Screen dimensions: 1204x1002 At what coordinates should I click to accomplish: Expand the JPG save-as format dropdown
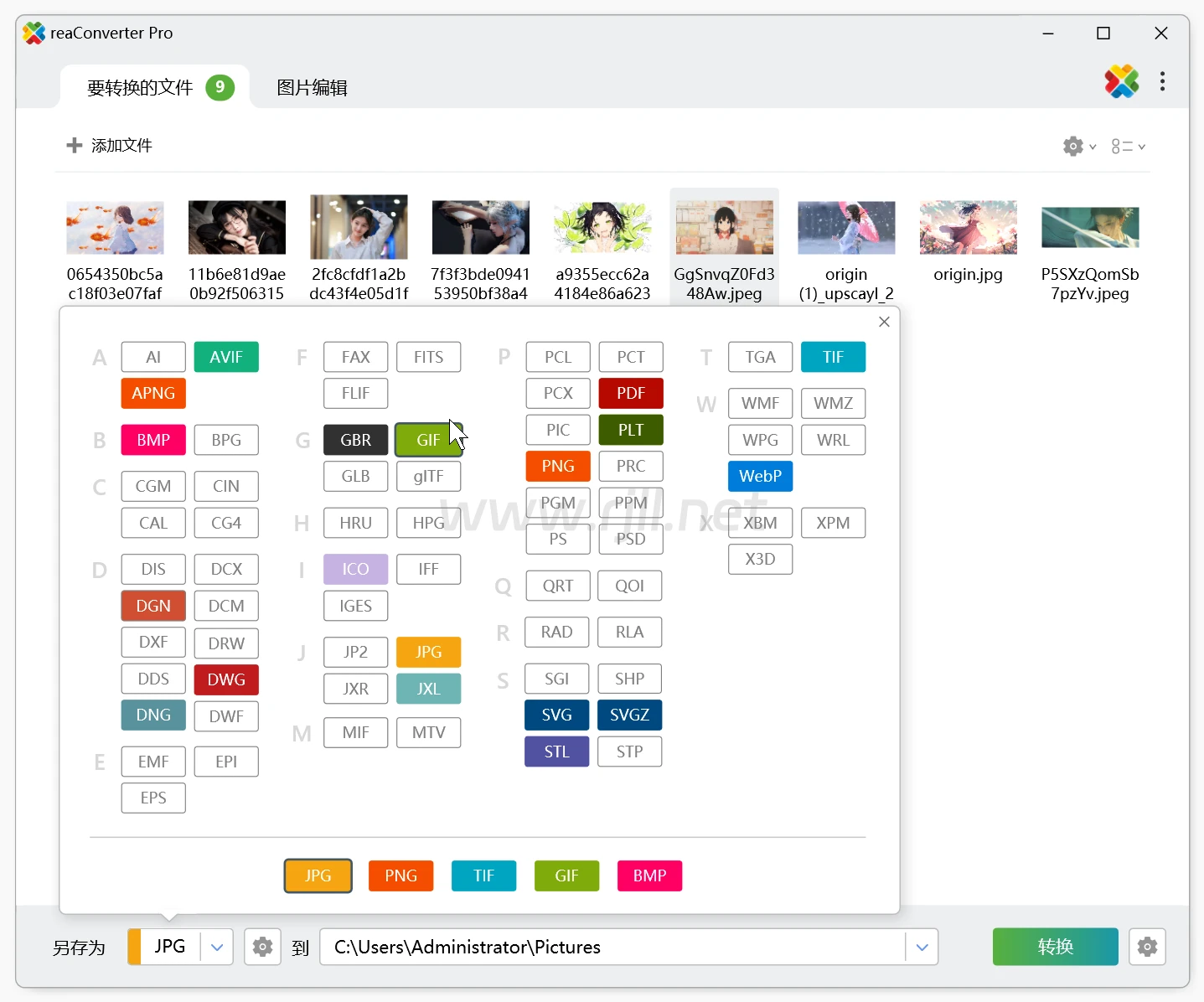click(x=217, y=947)
